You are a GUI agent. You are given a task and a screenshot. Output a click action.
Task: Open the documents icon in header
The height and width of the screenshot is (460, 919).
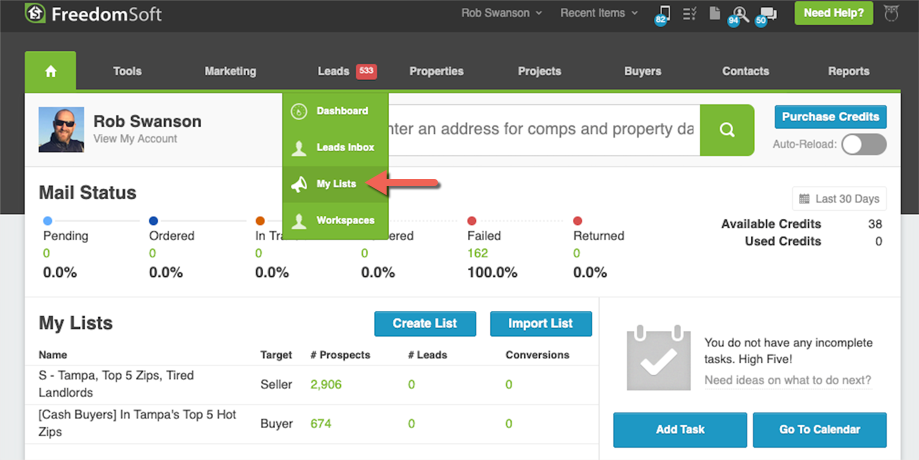(x=714, y=13)
